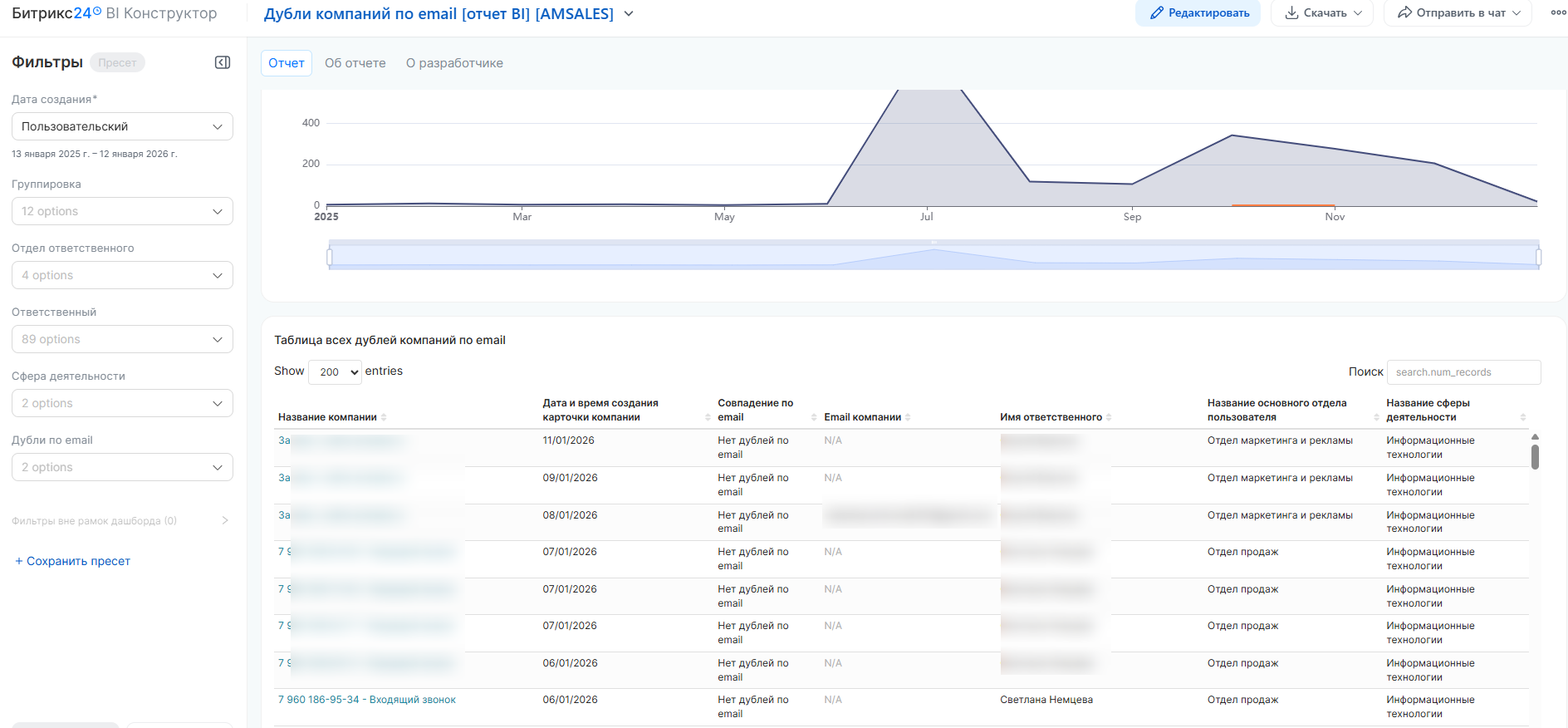Sort by Название сферы деятельности column icon
The width and height of the screenshot is (1568, 728).
pyautogui.click(x=1522, y=417)
